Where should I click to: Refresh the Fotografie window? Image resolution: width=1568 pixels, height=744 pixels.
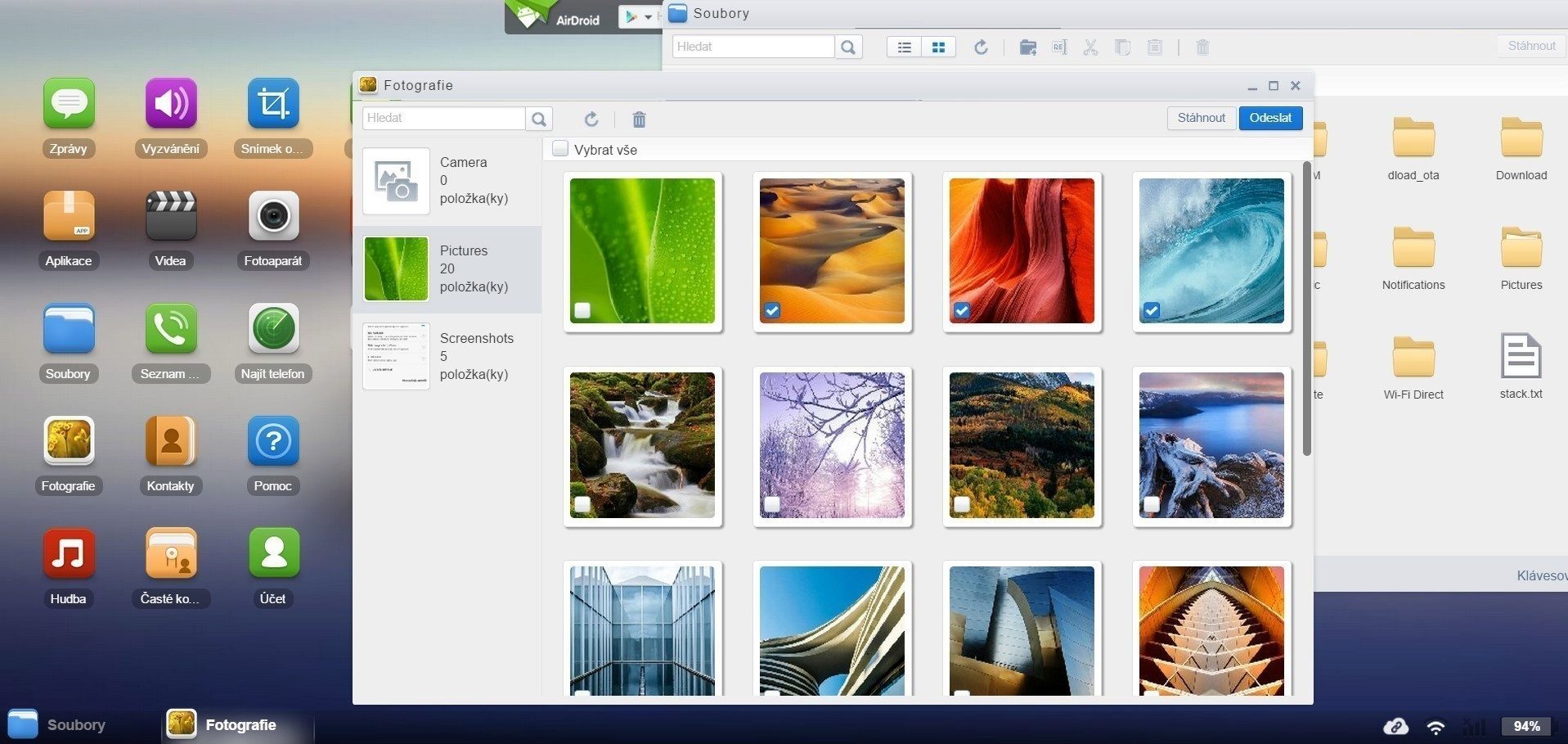point(591,119)
